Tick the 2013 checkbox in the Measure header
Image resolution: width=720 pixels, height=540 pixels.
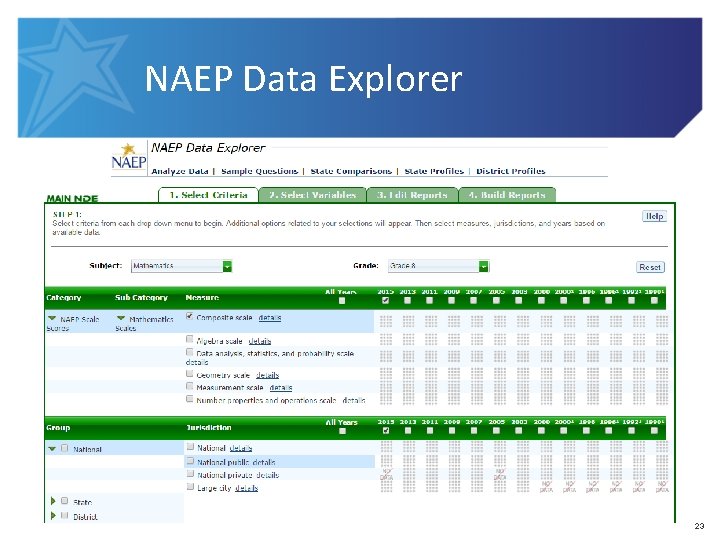pos(407,300)
